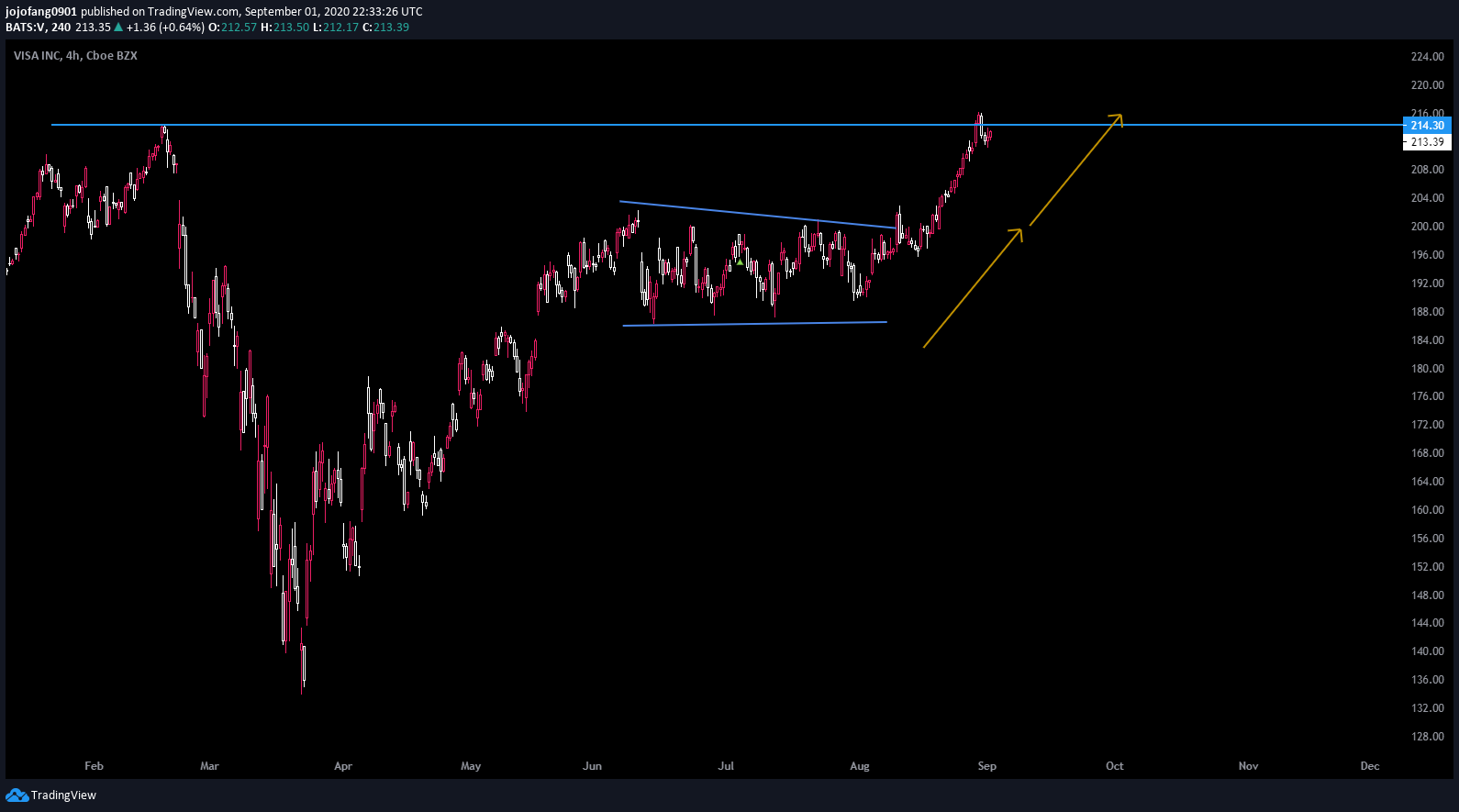
Task: Click the 220.00 price axis label
Action: [1427, 85]
